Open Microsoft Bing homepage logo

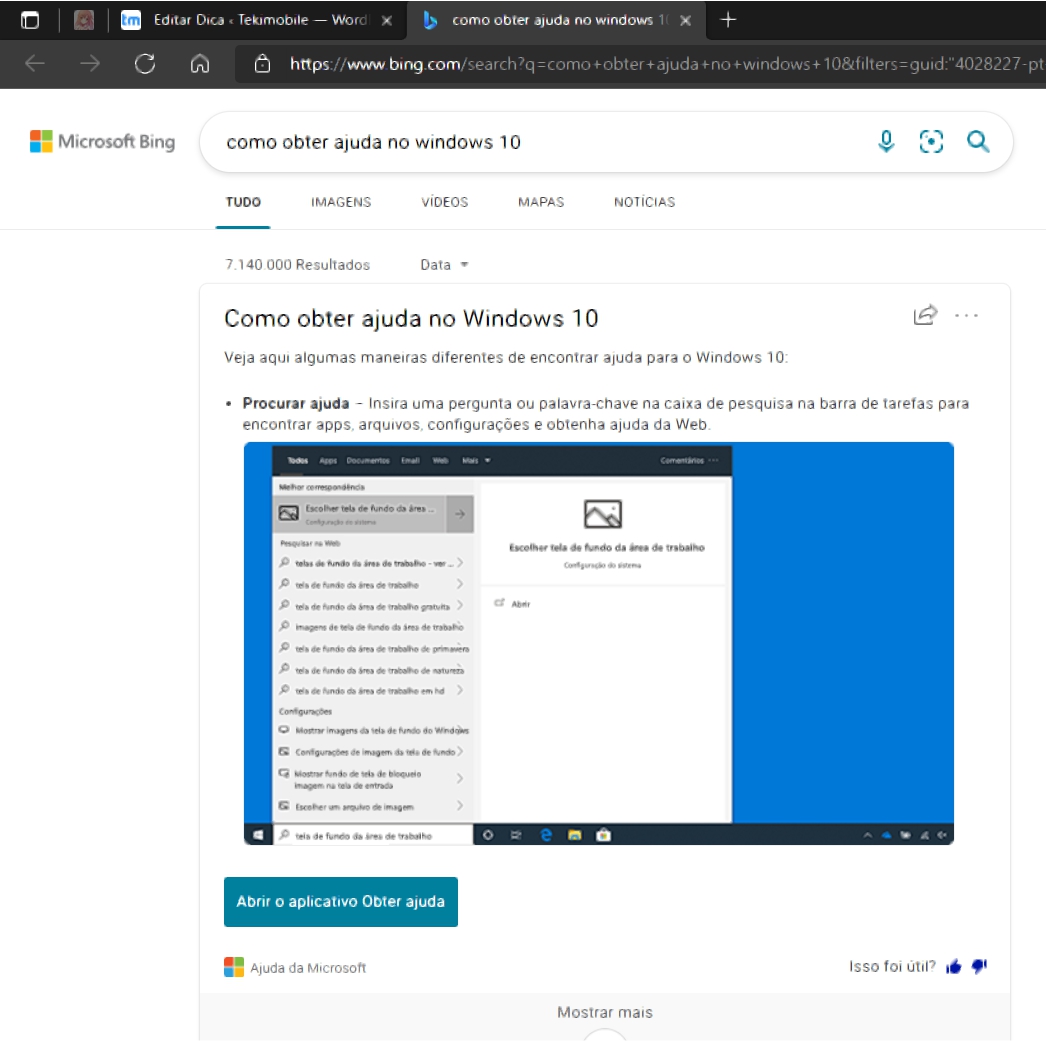pos(103,141)
